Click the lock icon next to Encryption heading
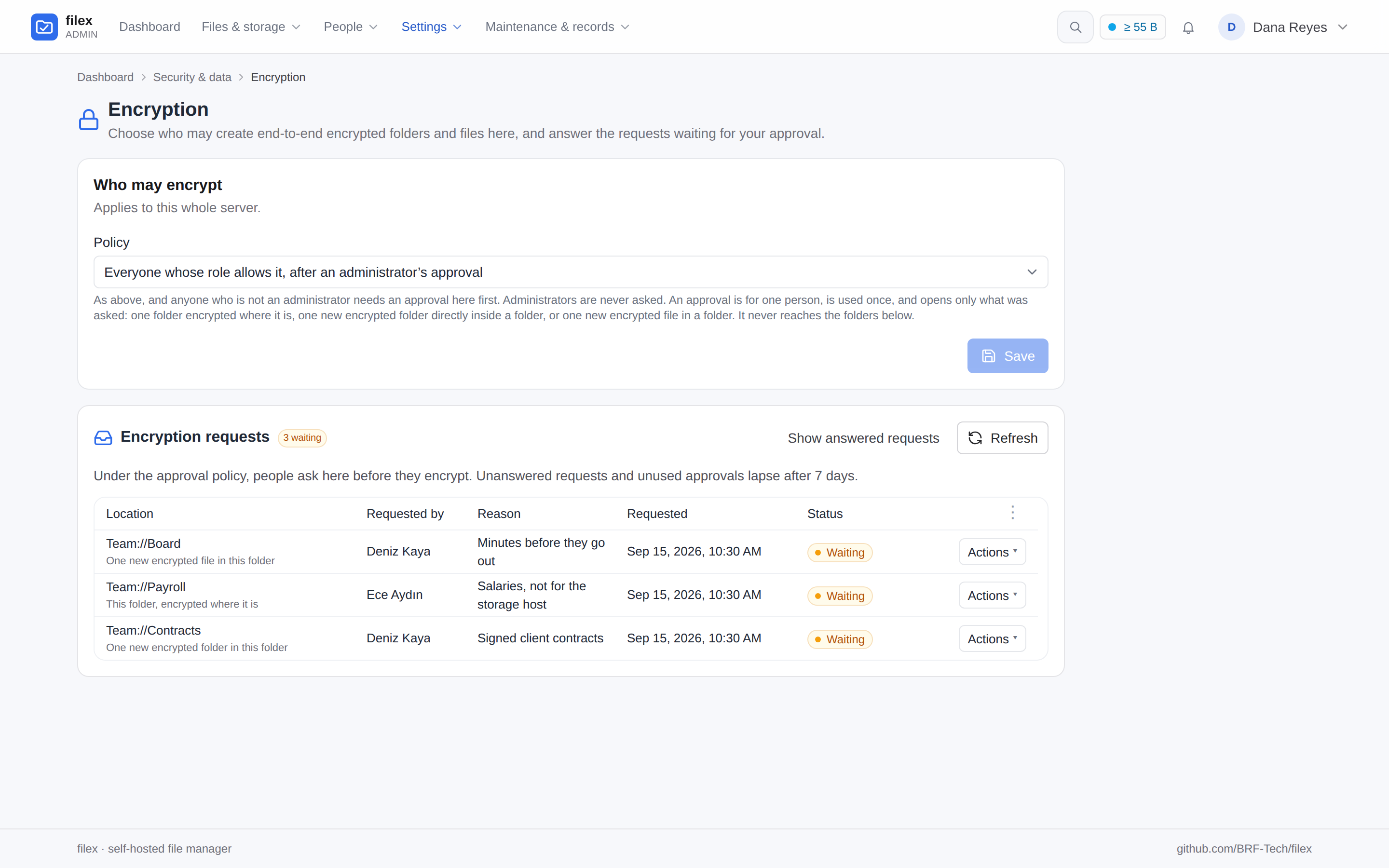Image resolution: width=1389 pixels, height=868 pixels. coord(88,120)
